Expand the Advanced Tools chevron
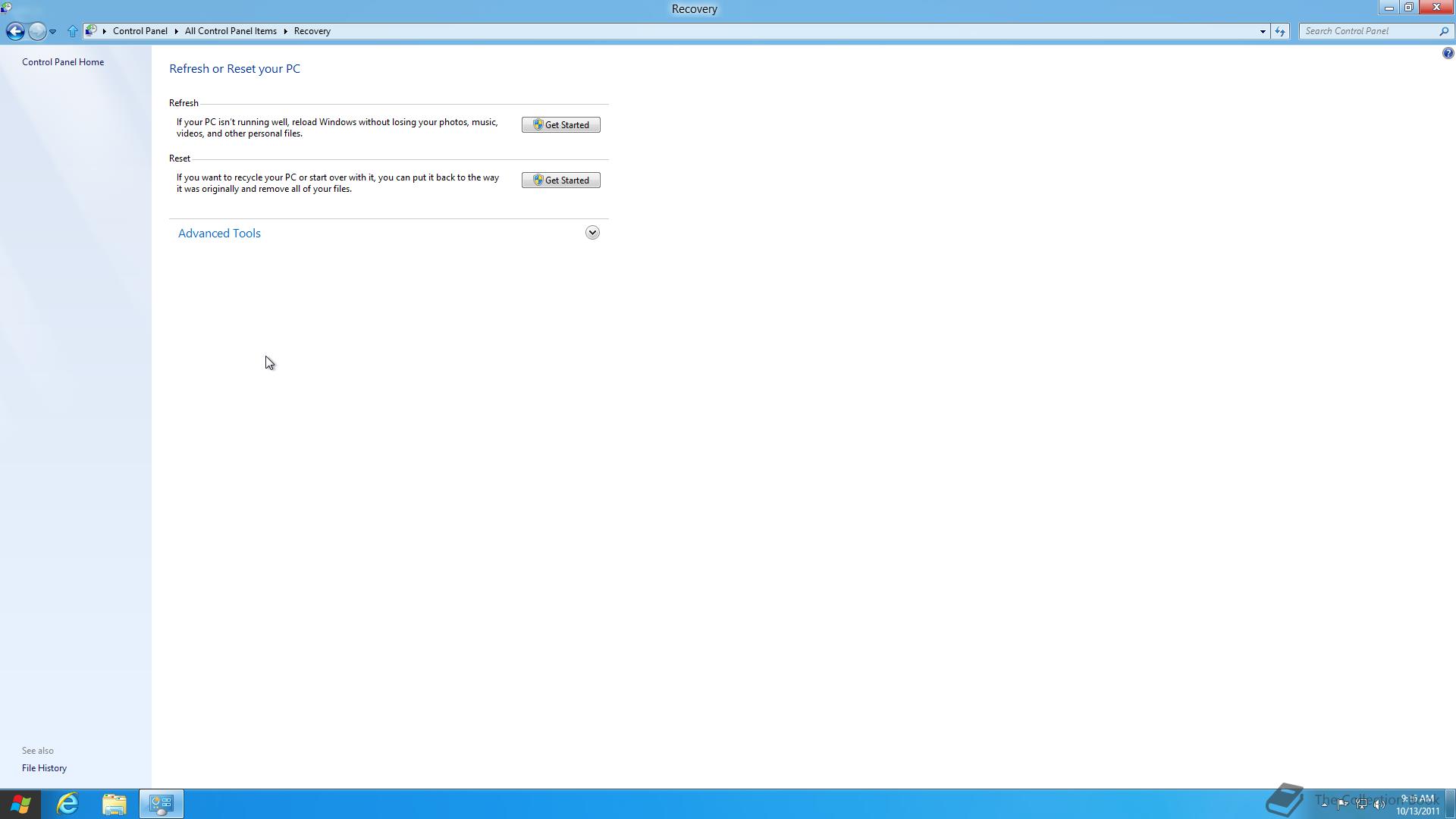 [592, 233]
